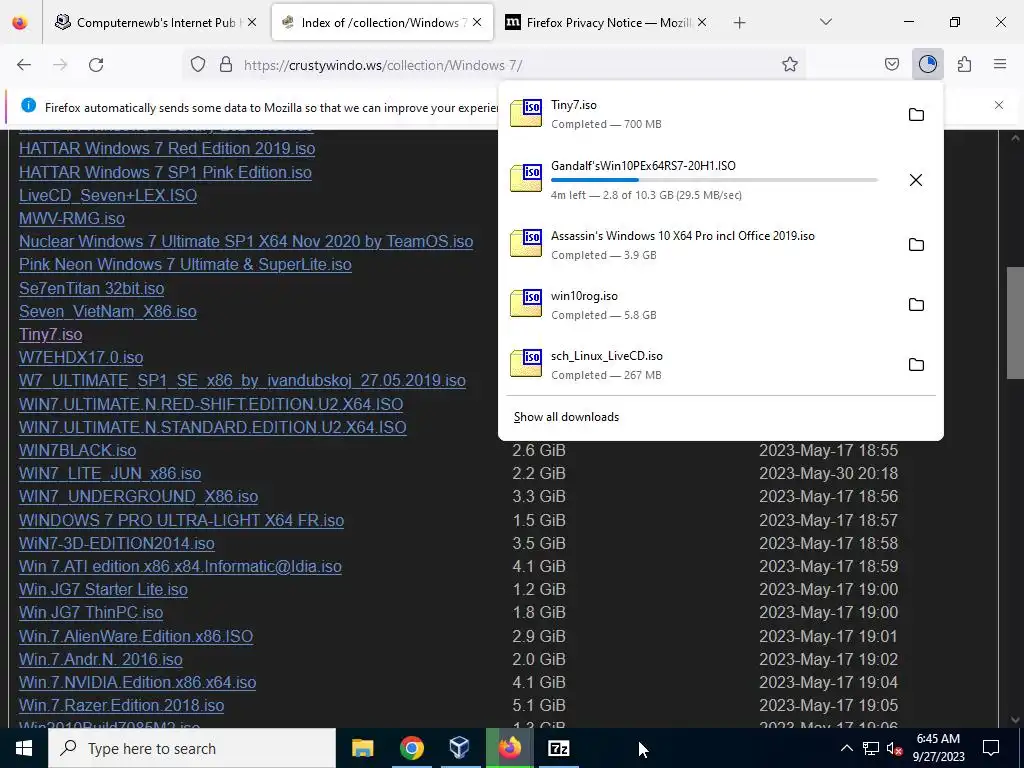Click the Firefox View icon

coord(20,23)
